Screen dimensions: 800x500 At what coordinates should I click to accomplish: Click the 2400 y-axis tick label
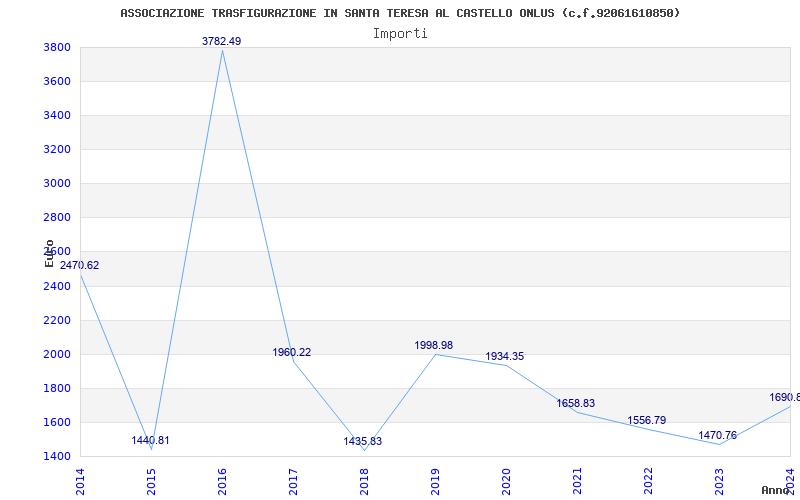click(x=57, y=286)
